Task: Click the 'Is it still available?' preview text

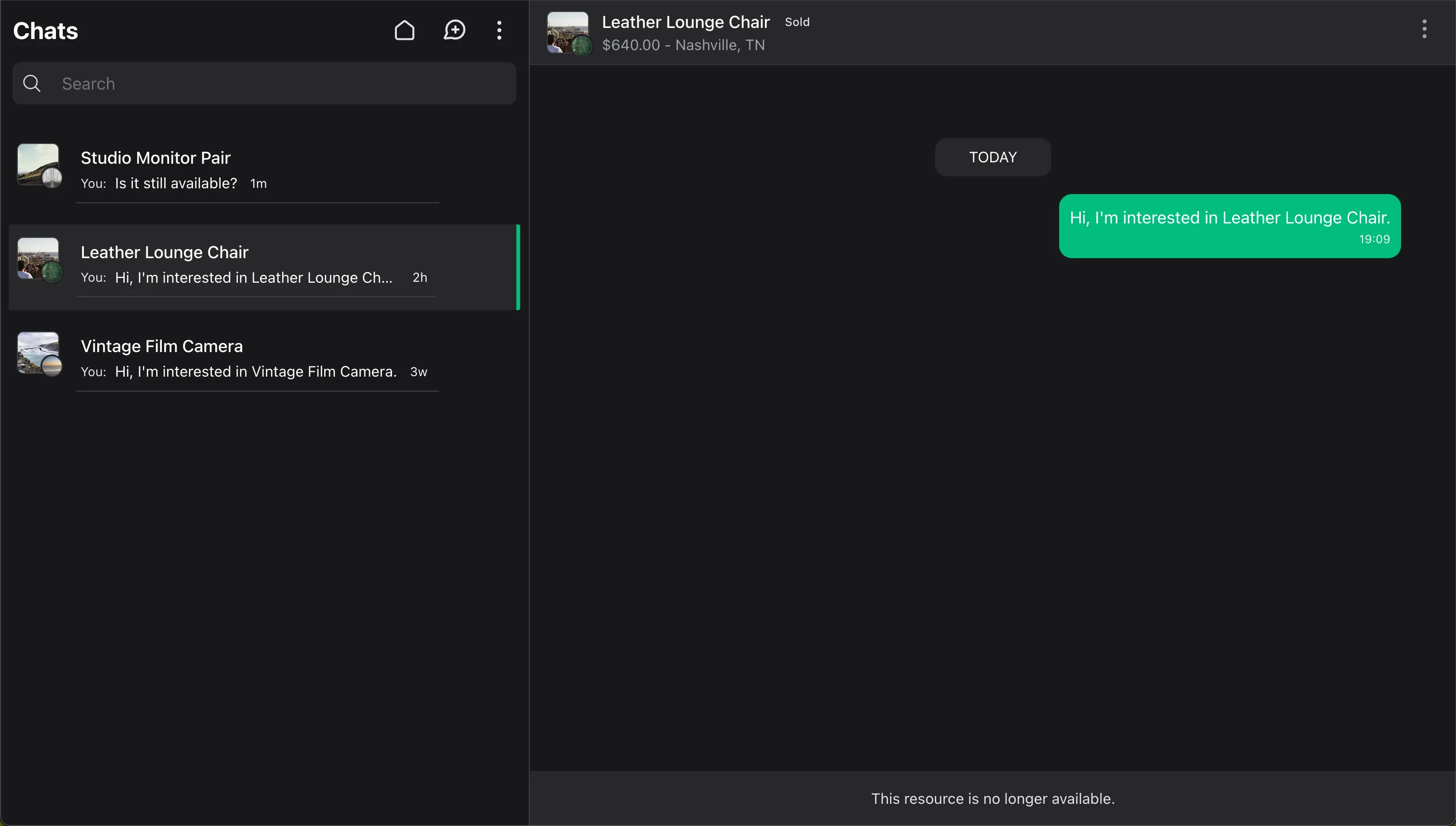Action: [176, 183]
